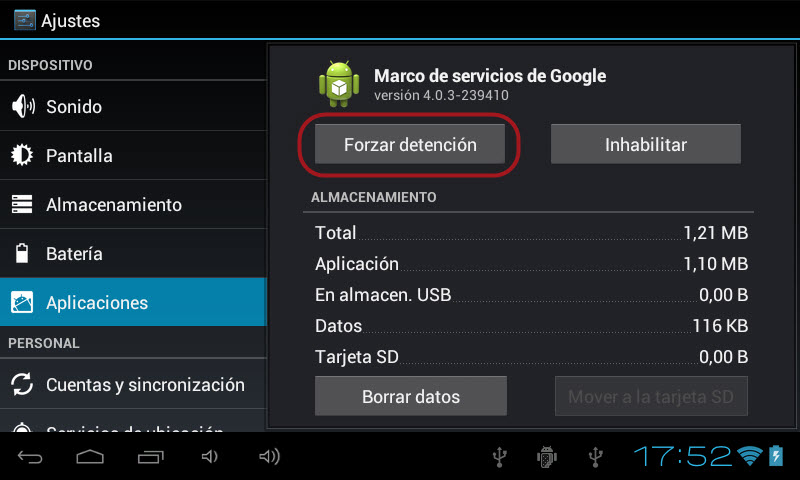
Task: Tap the home navigation button
Action: tap(90, 457)
